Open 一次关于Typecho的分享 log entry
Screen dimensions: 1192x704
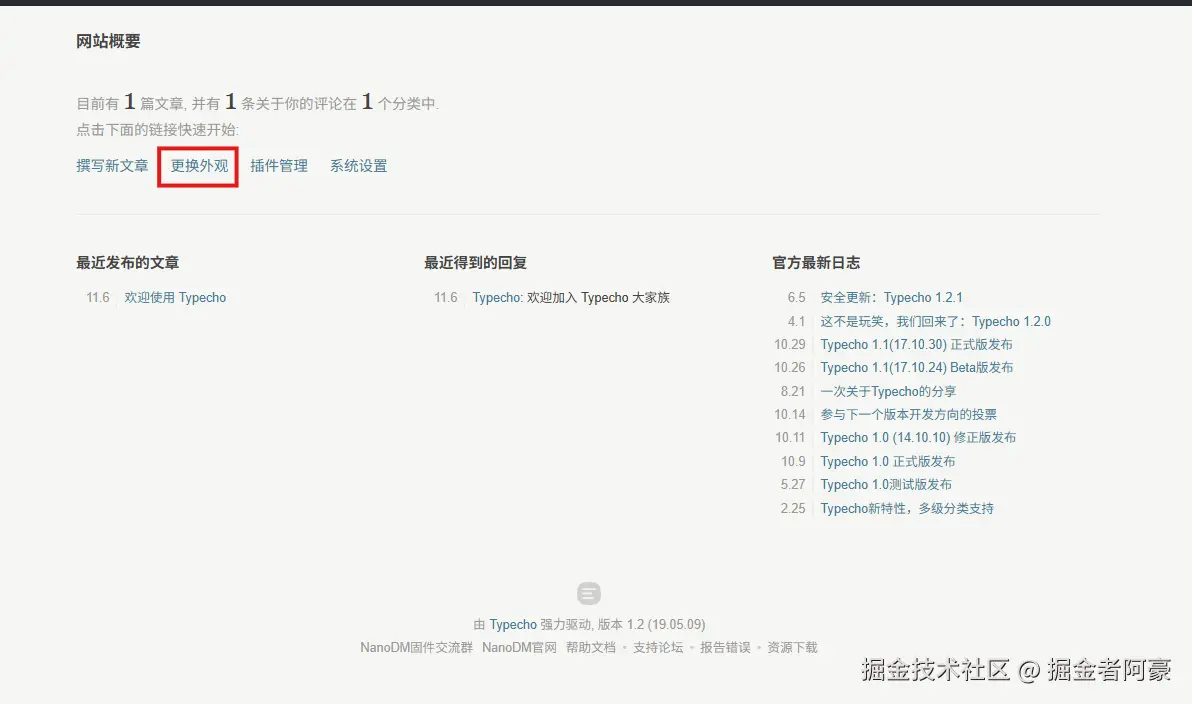click(x=888, y=391)
